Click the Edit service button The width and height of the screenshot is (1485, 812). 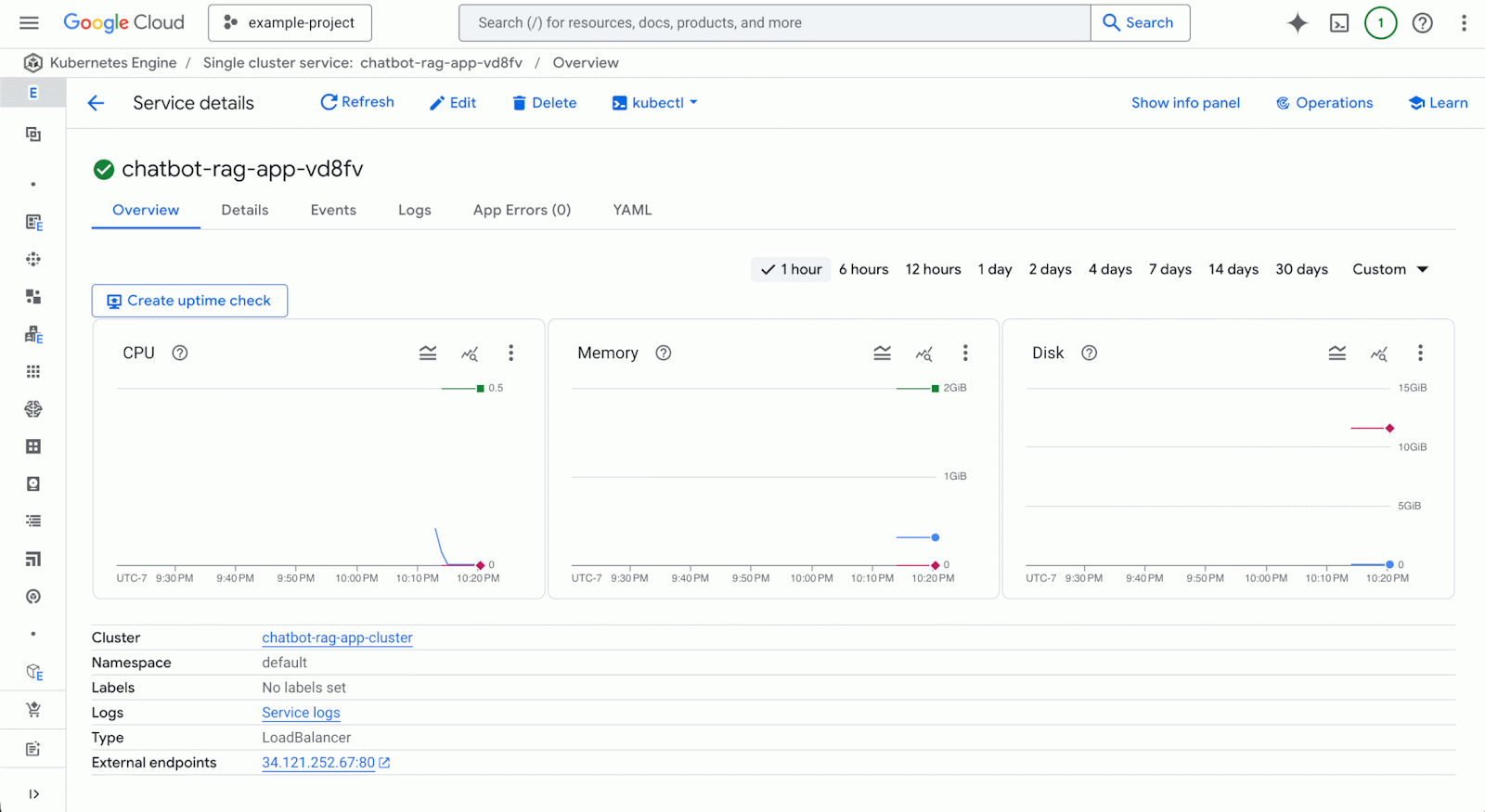coord(453,103)
